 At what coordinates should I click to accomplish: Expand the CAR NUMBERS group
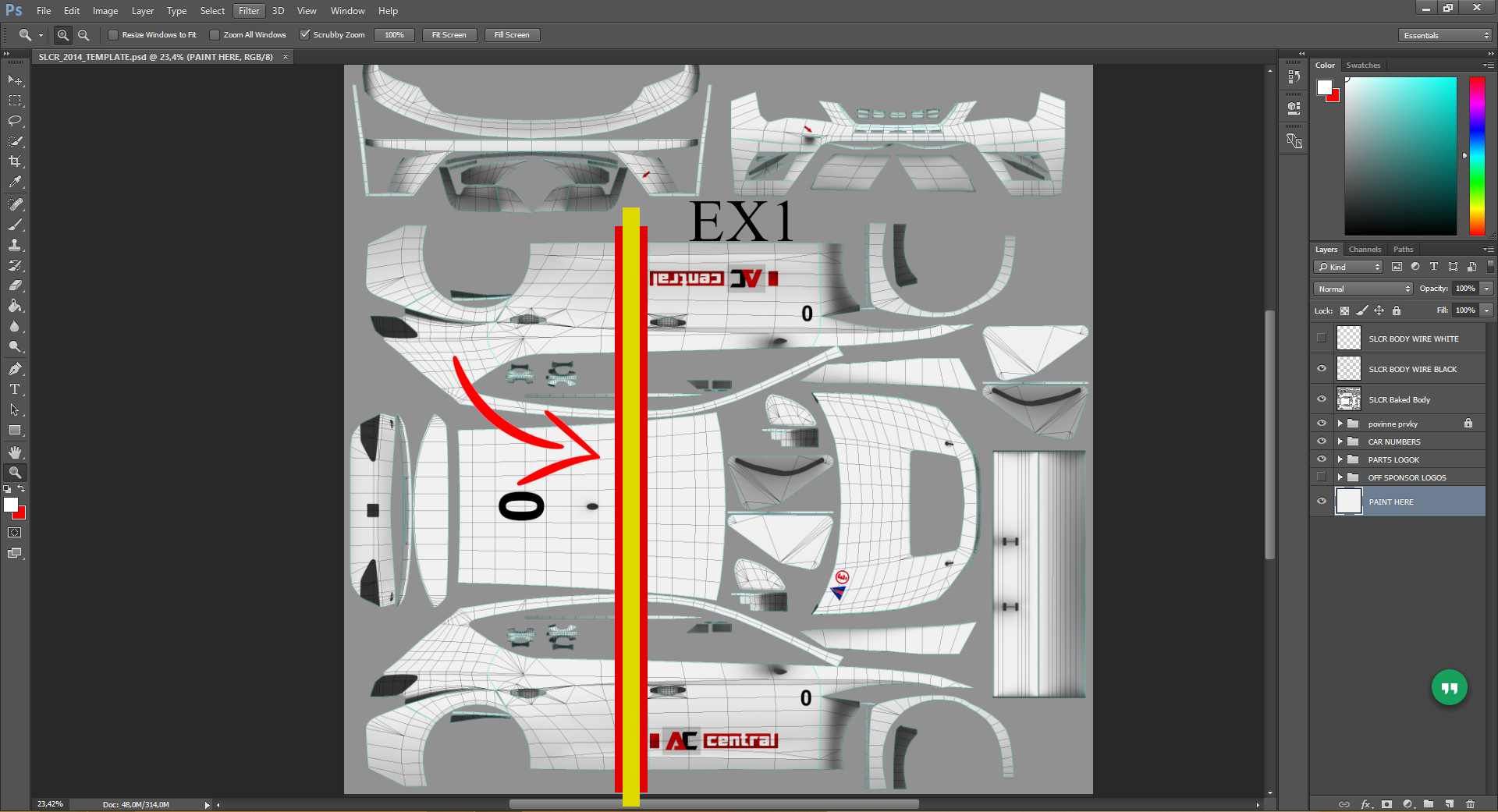pos(1340,441)
